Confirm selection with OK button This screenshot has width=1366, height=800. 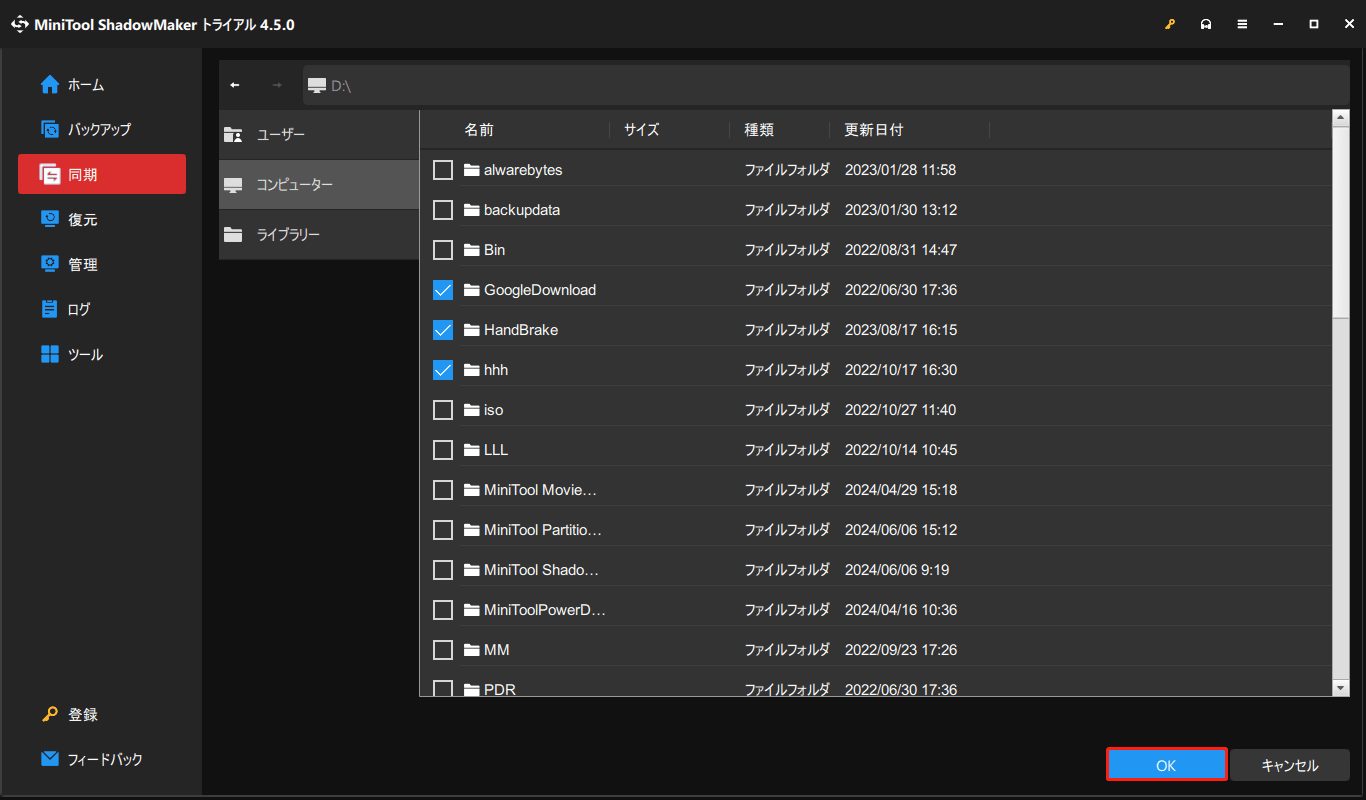[1167, 765]
